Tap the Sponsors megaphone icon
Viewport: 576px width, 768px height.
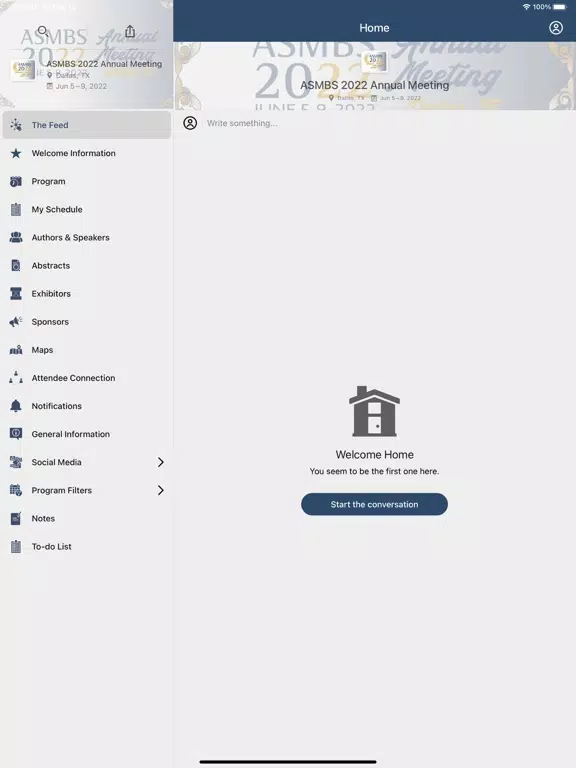click(16, 322)
